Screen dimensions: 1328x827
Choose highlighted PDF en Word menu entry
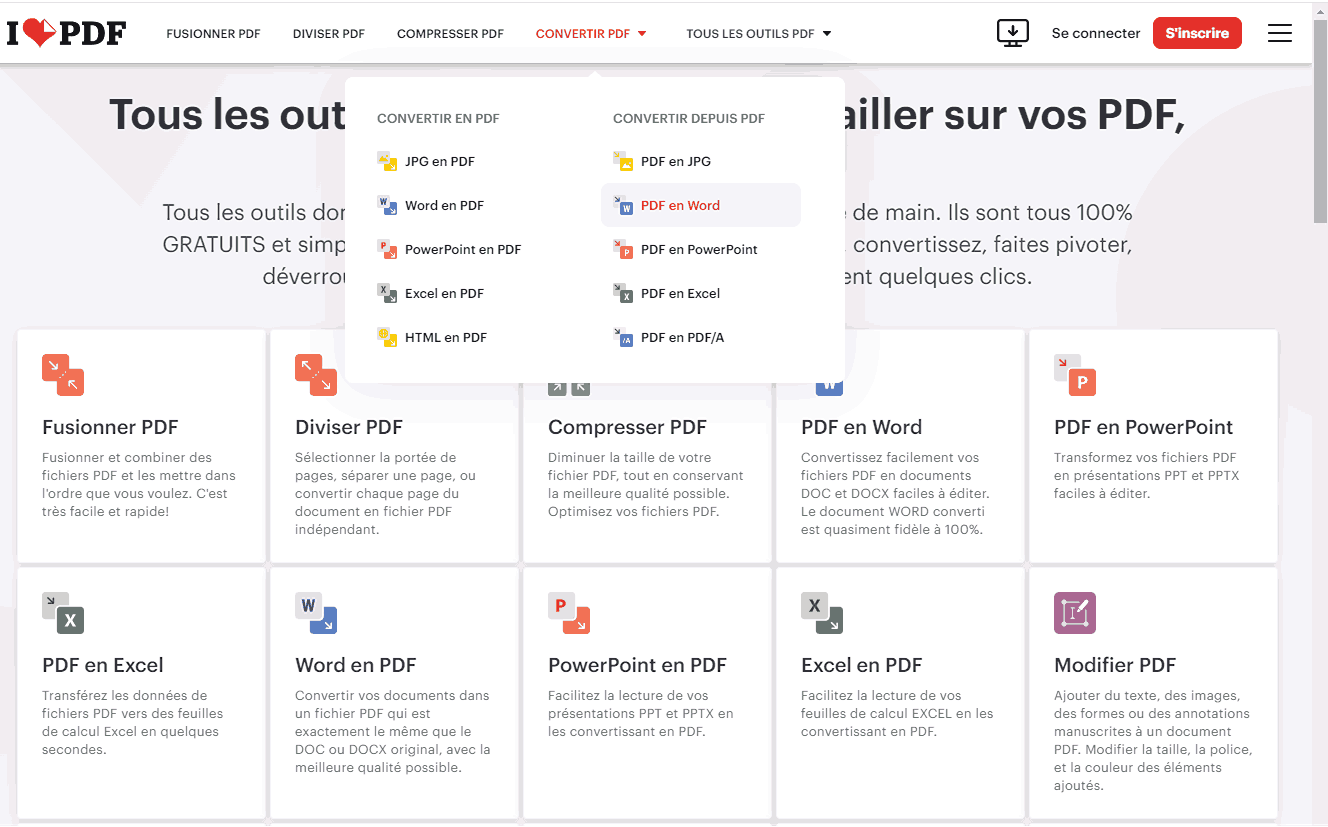701,205
